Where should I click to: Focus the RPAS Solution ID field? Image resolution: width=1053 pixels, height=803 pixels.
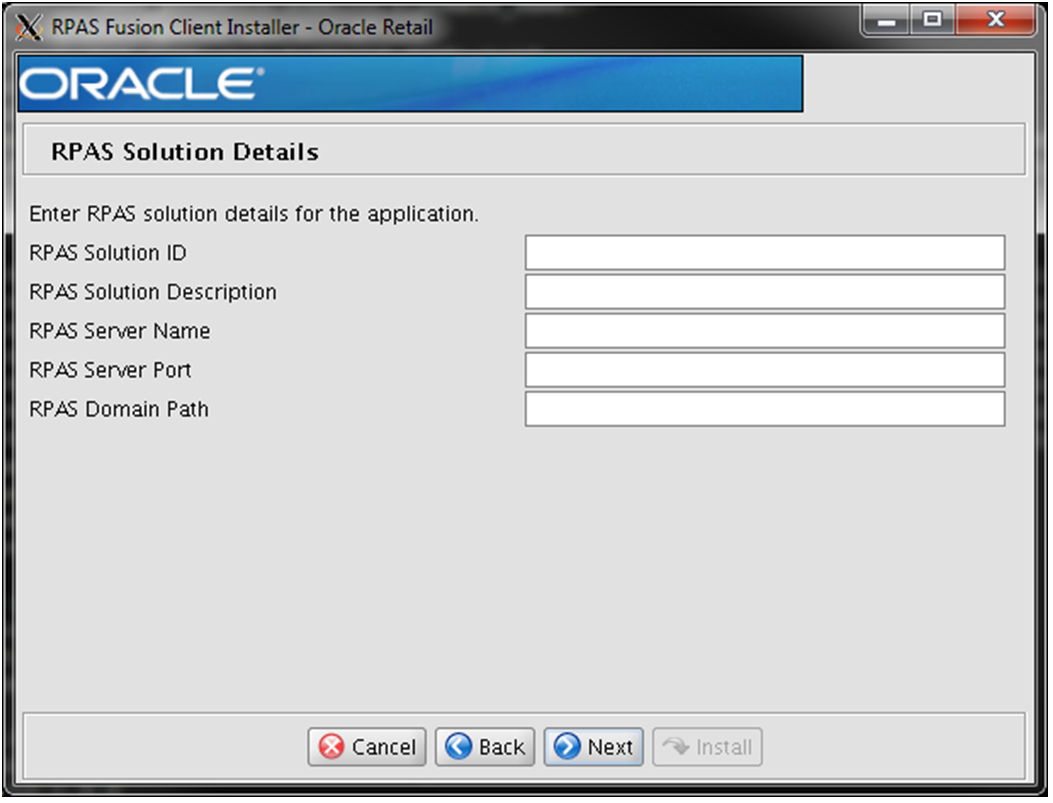pos(765,252)
